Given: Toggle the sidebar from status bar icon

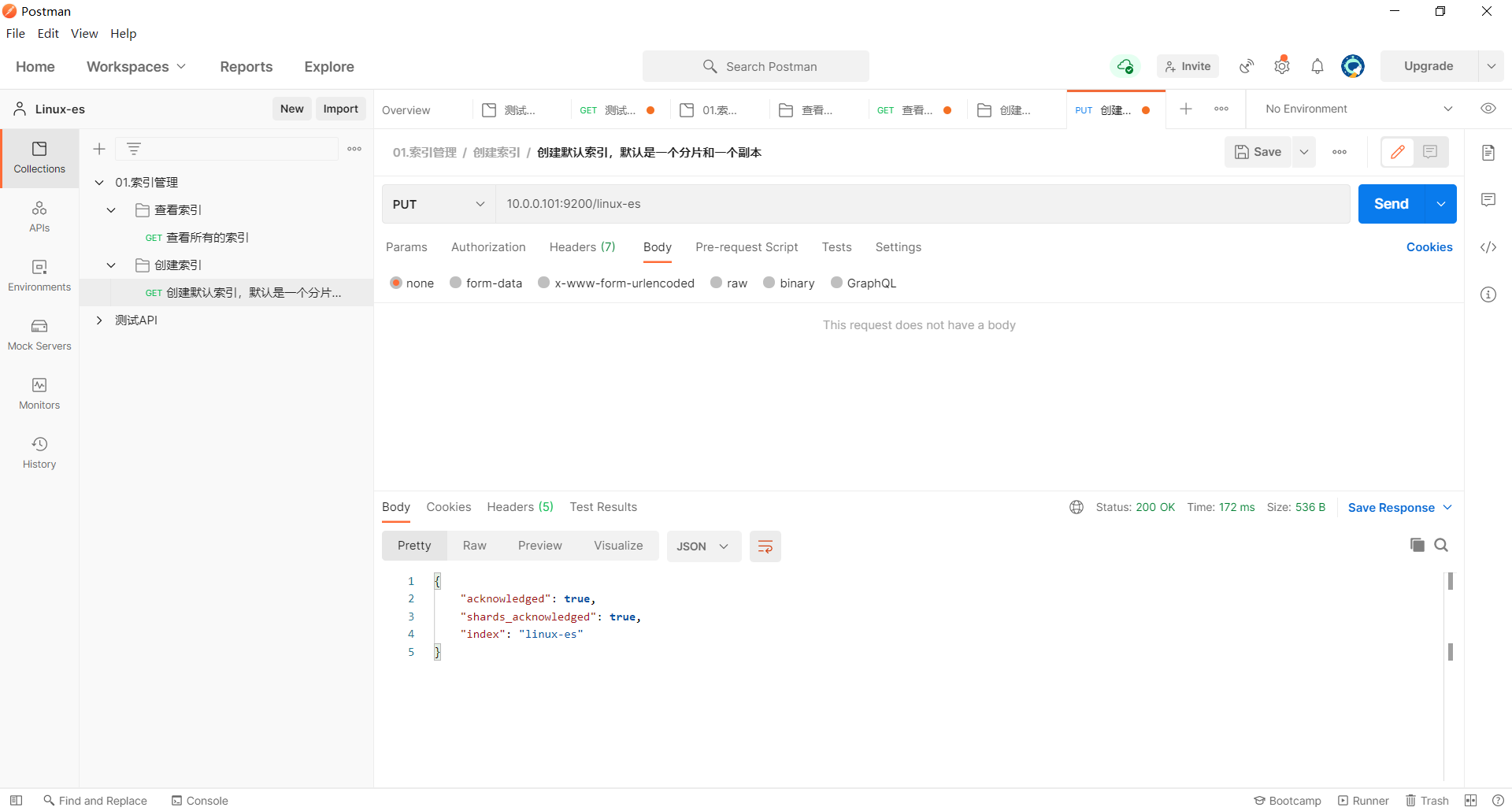Looking at the screenshot, I should (x=16, y=801).
